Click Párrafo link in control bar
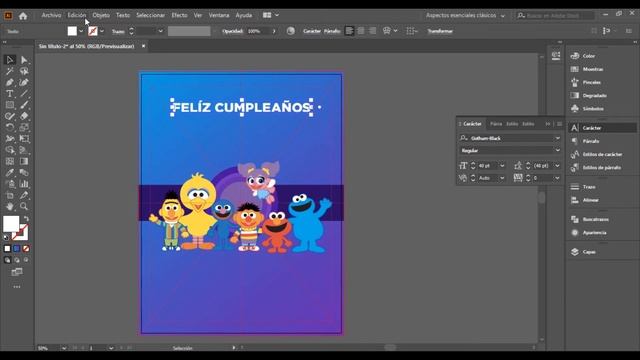This screenshot has height=360, width=640. pos(332,31)
